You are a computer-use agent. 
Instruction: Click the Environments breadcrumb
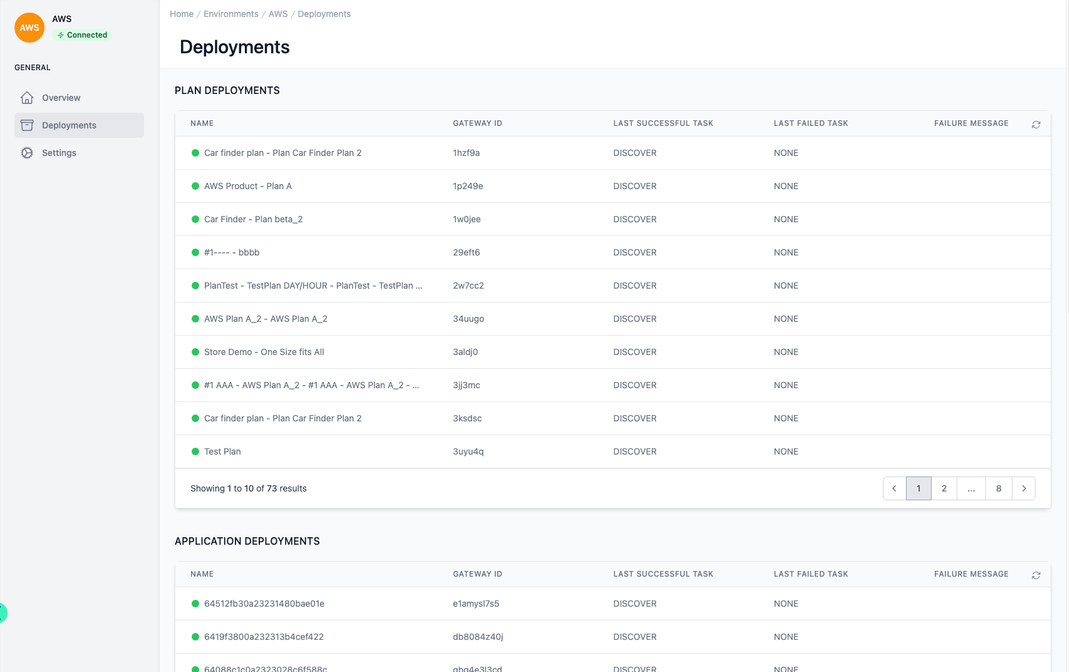231,13
